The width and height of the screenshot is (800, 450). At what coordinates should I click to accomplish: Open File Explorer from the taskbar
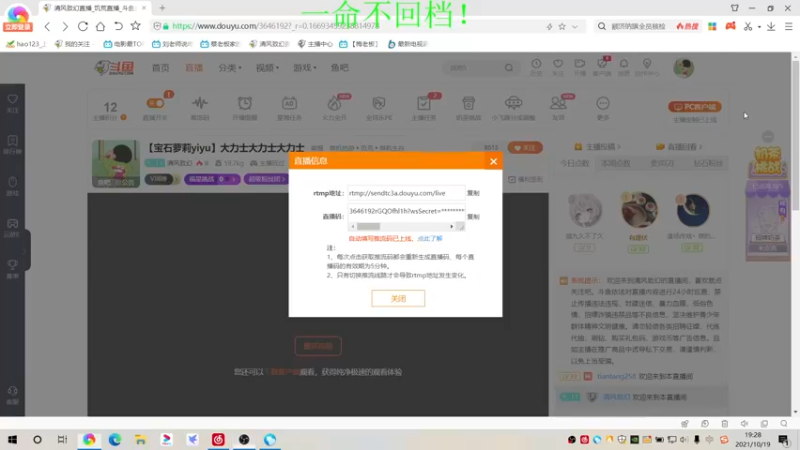pos(141,440)
